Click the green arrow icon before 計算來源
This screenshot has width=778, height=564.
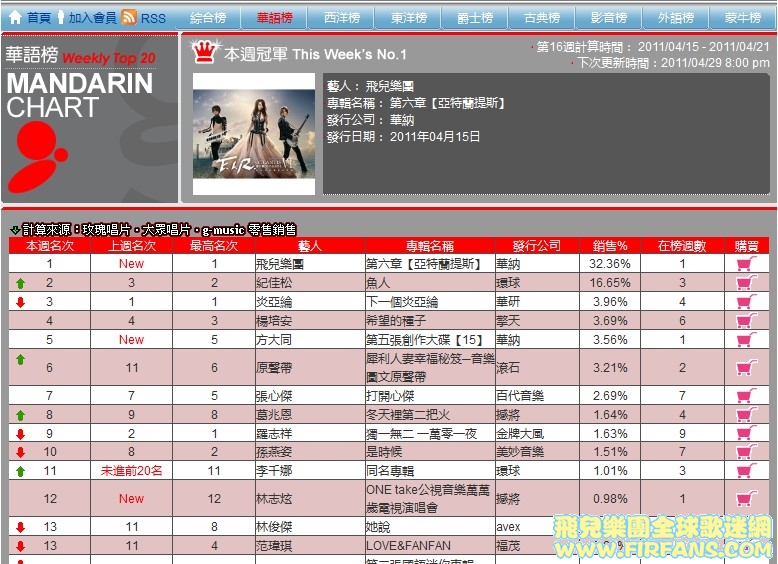15,230
